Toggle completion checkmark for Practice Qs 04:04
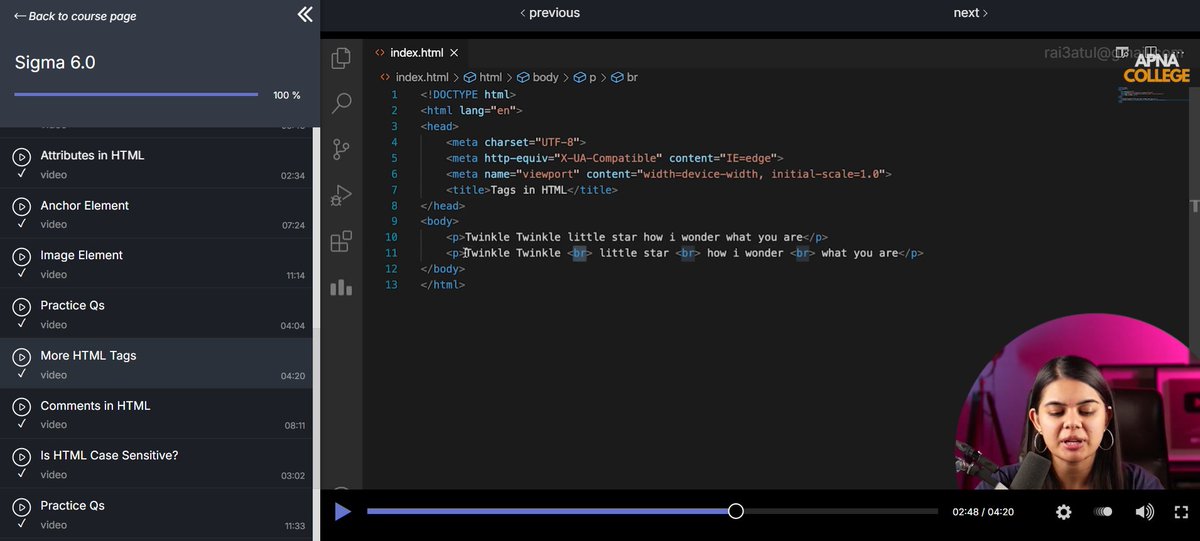1200x541 pixels. [21, 324]
